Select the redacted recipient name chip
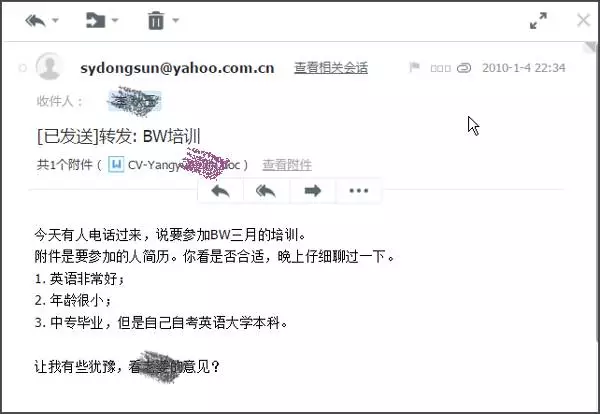The width and height of the screenshot is (600, 414). click(x=134, y=101)
